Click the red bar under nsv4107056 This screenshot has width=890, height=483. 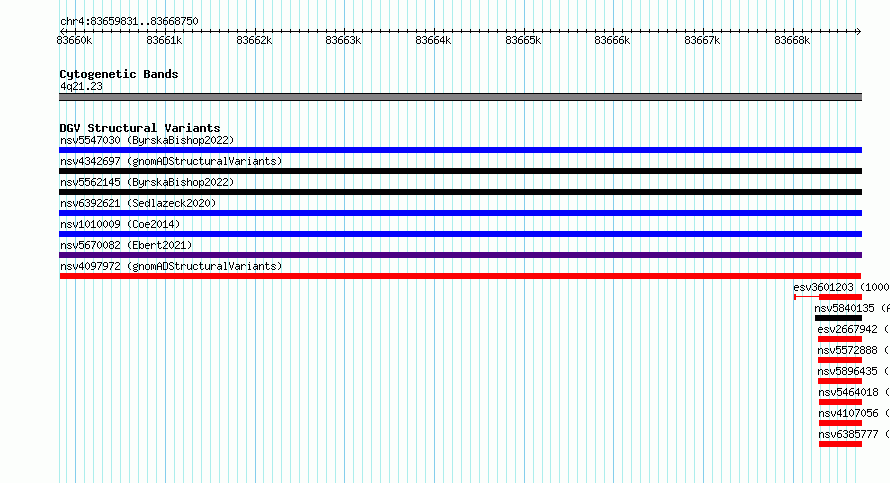(x=841, y=423)
